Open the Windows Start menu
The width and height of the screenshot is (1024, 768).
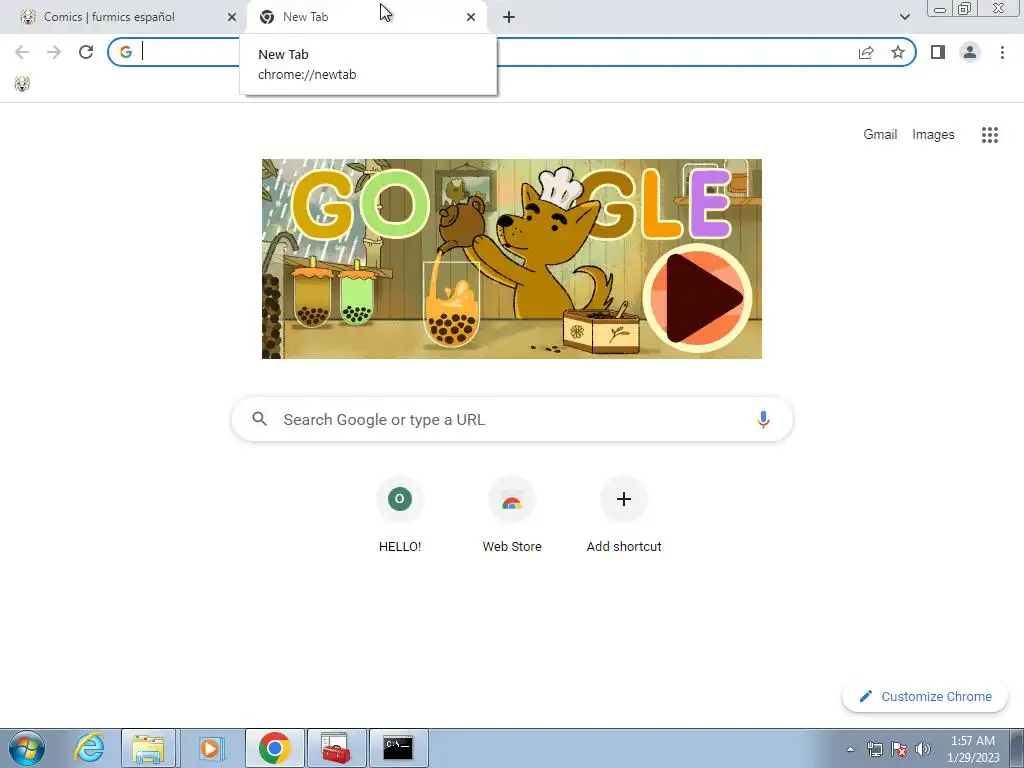[x=26, y=748]
